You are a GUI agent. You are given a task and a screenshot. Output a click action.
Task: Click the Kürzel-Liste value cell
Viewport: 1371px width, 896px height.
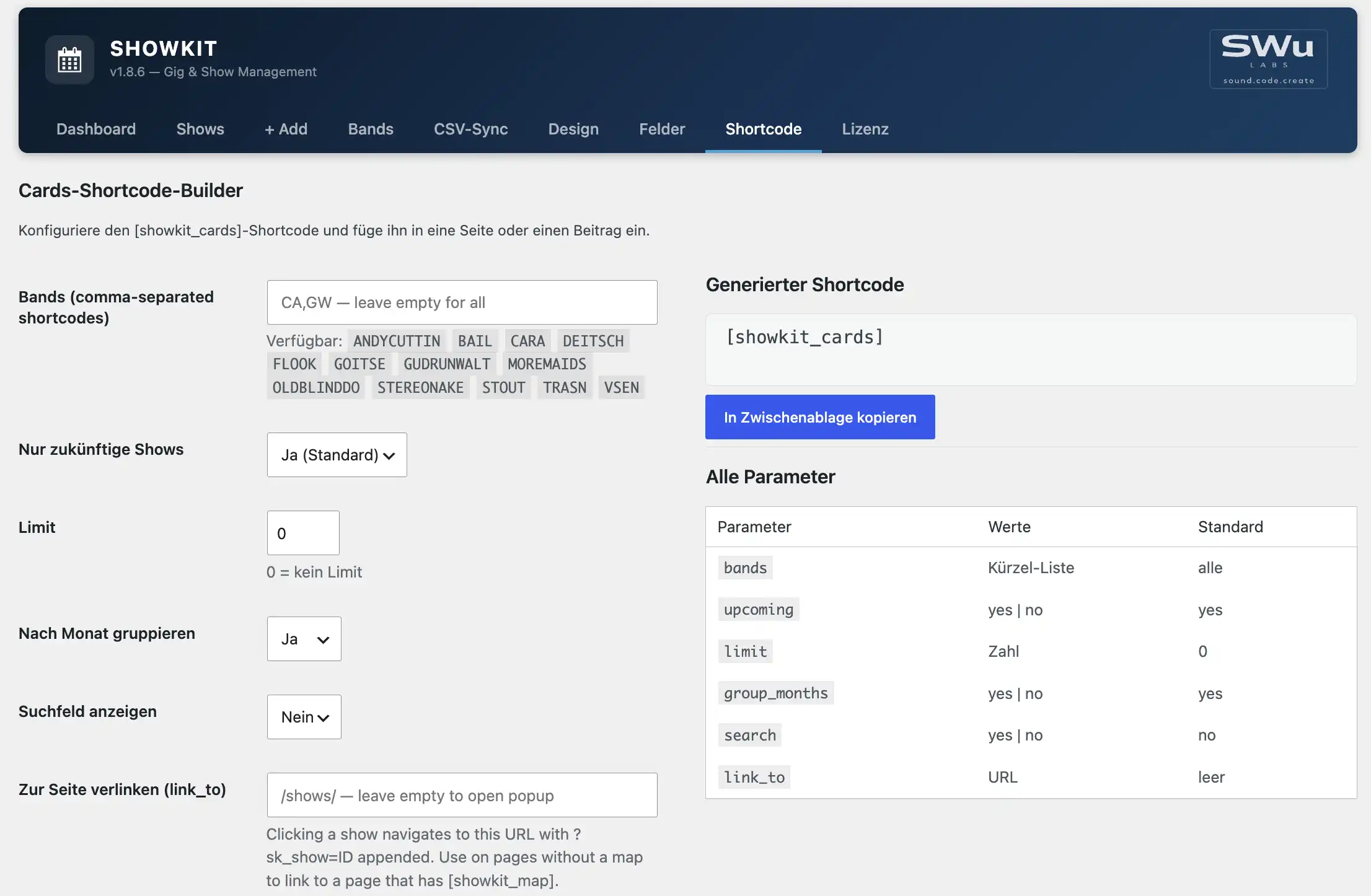[1031, 568]
